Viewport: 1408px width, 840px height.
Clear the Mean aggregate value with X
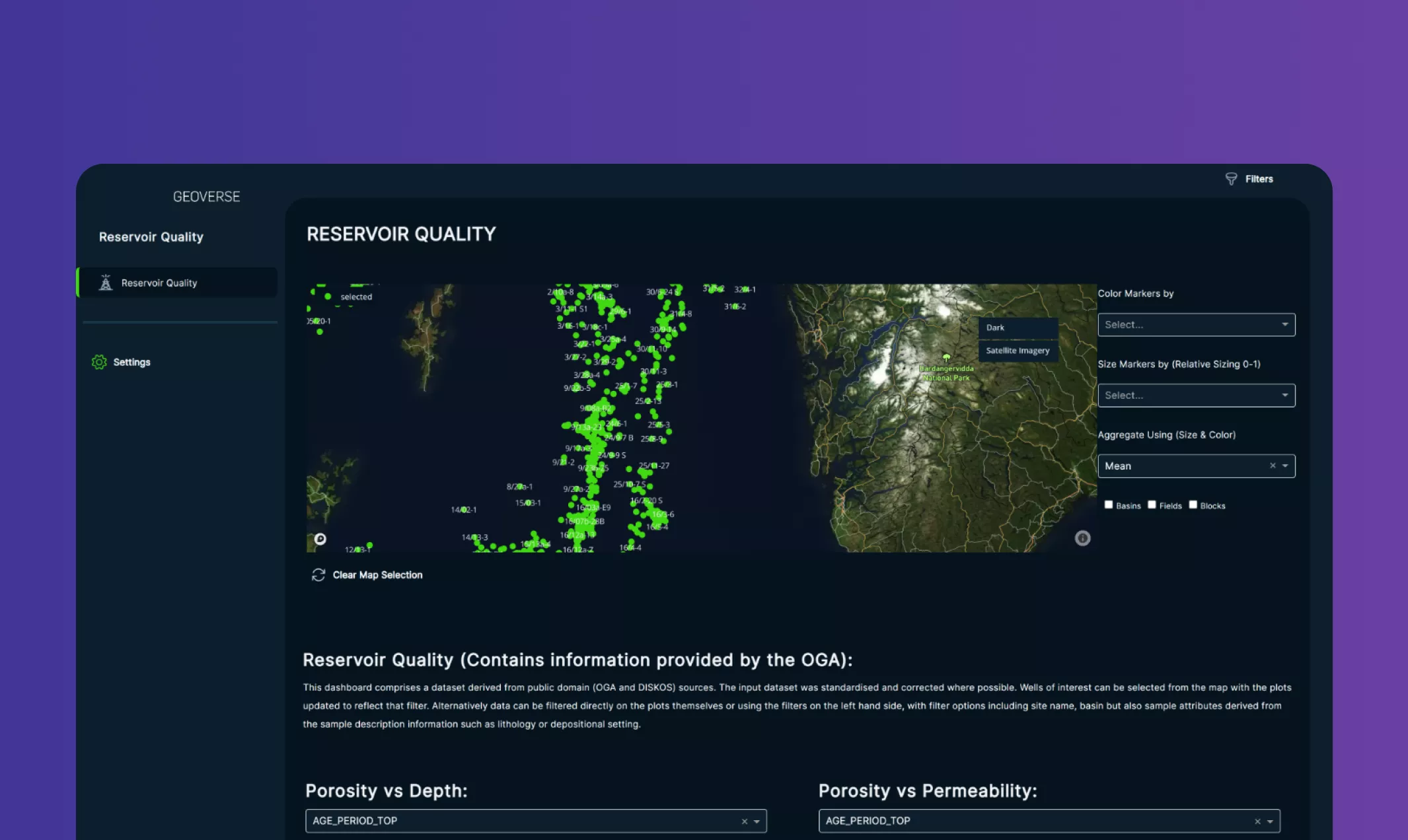point(1273,466)
